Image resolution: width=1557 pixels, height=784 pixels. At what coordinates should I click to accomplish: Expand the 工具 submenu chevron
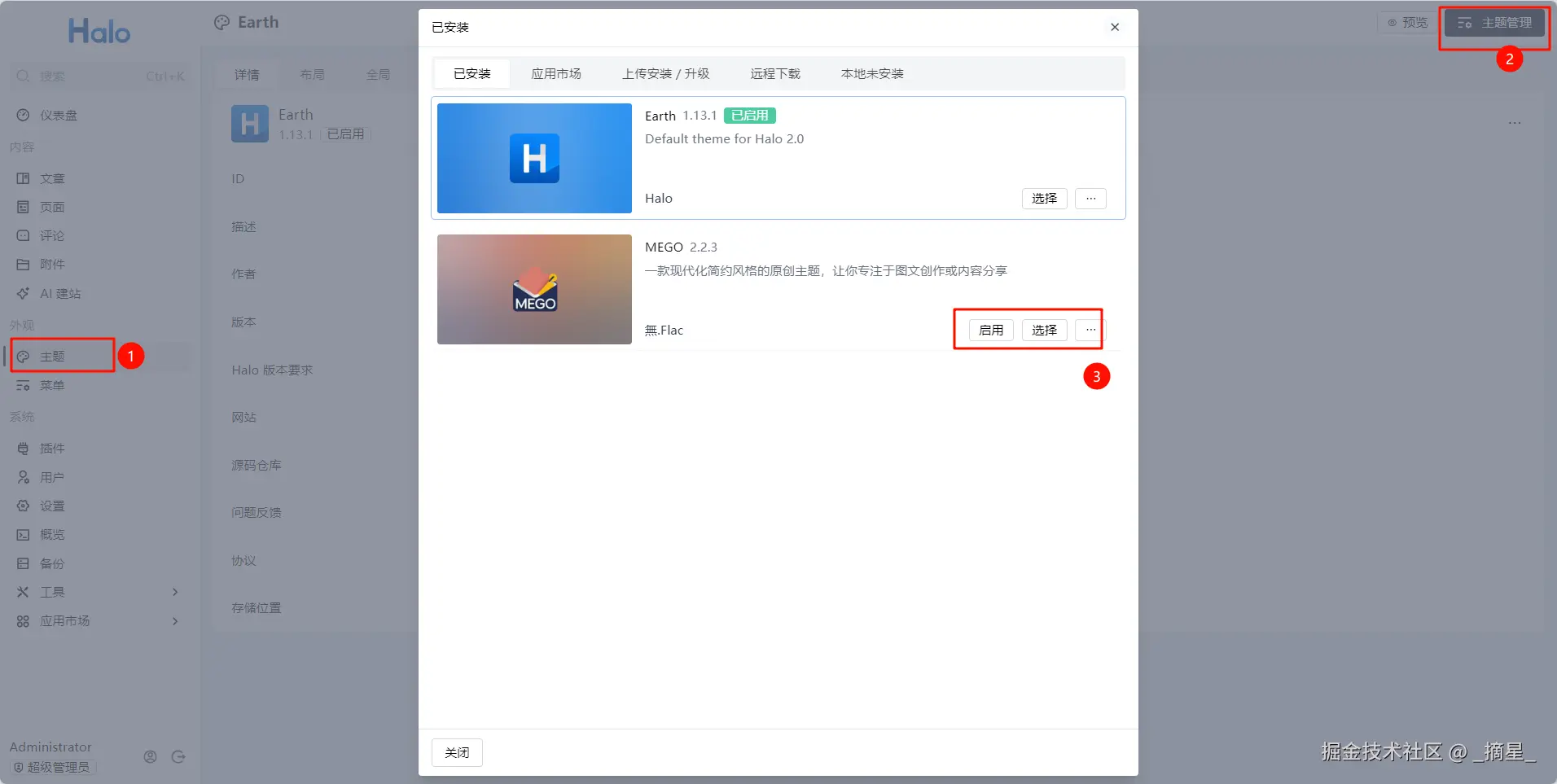click(175, 592)
